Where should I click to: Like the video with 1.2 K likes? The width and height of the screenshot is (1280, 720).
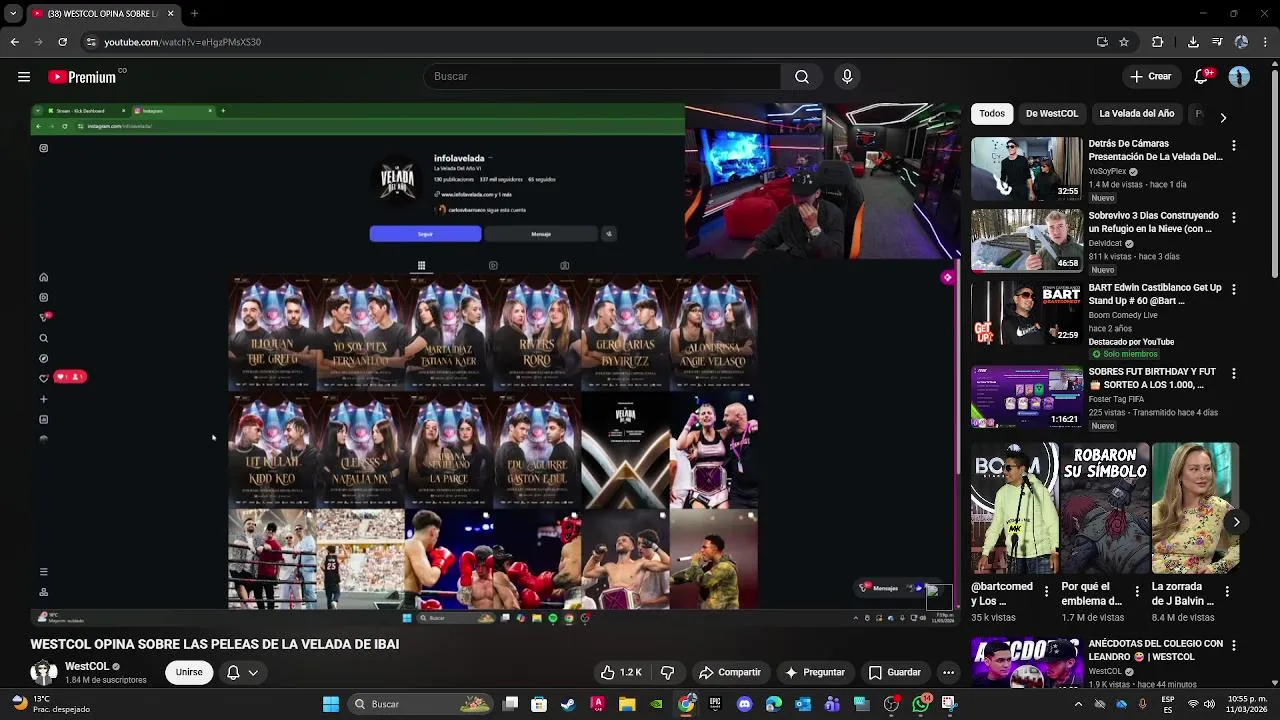[621, 672]
